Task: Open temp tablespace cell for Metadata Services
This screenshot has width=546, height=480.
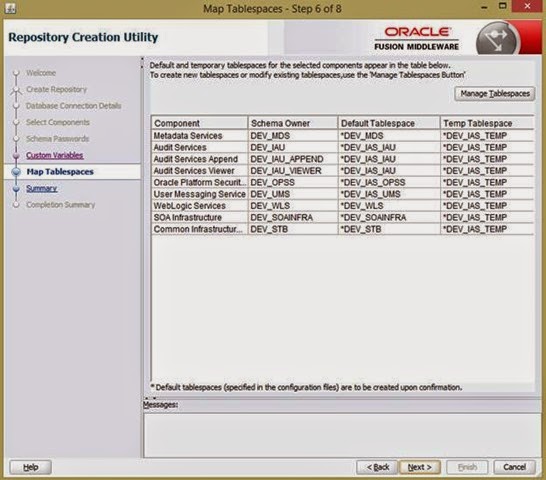Action: (x=487, y=136)
